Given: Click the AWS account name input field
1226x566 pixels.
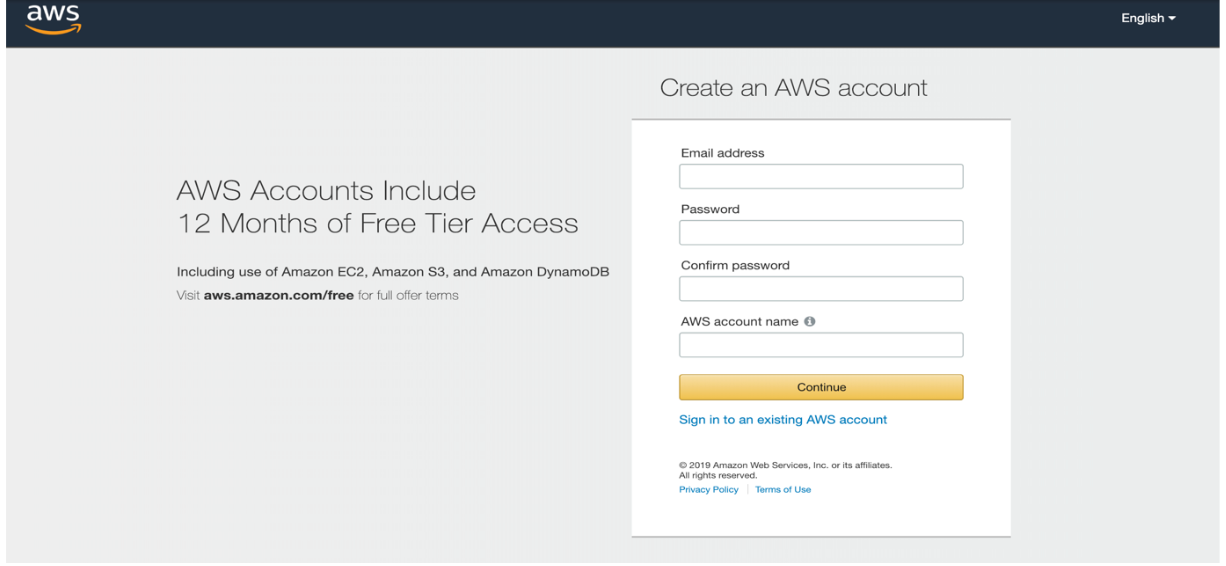Looking at the screenshot, I should pos(821,345).
